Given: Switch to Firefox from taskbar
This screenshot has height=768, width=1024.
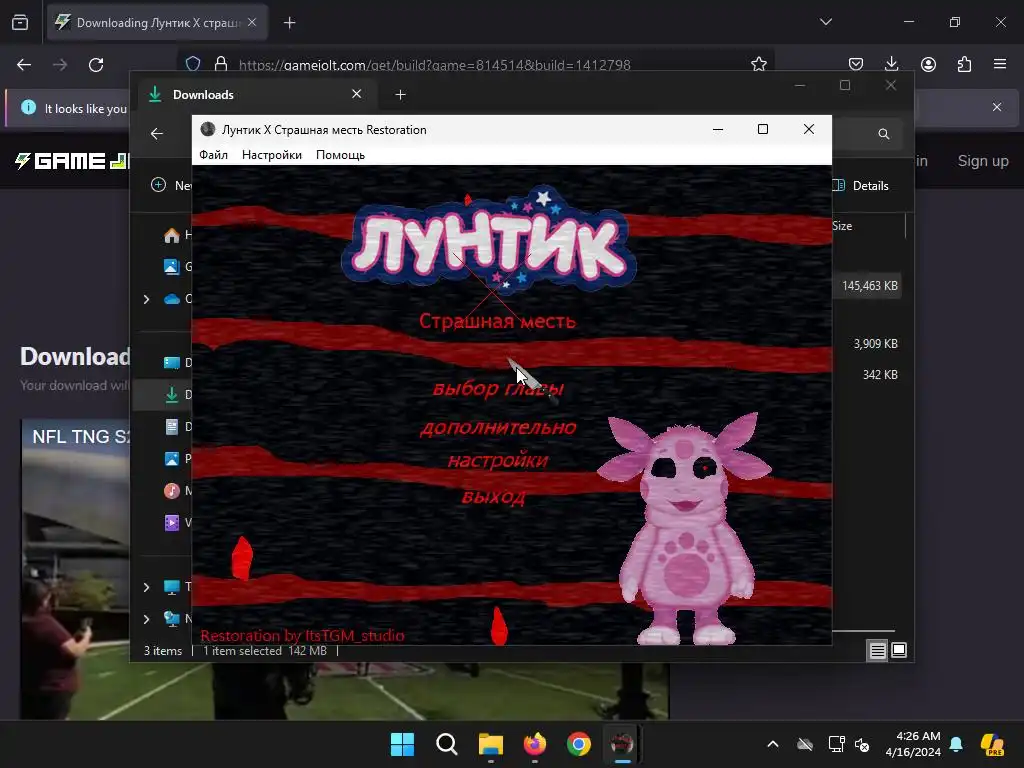Looking at the screenshot, I should tap(535, 744).
